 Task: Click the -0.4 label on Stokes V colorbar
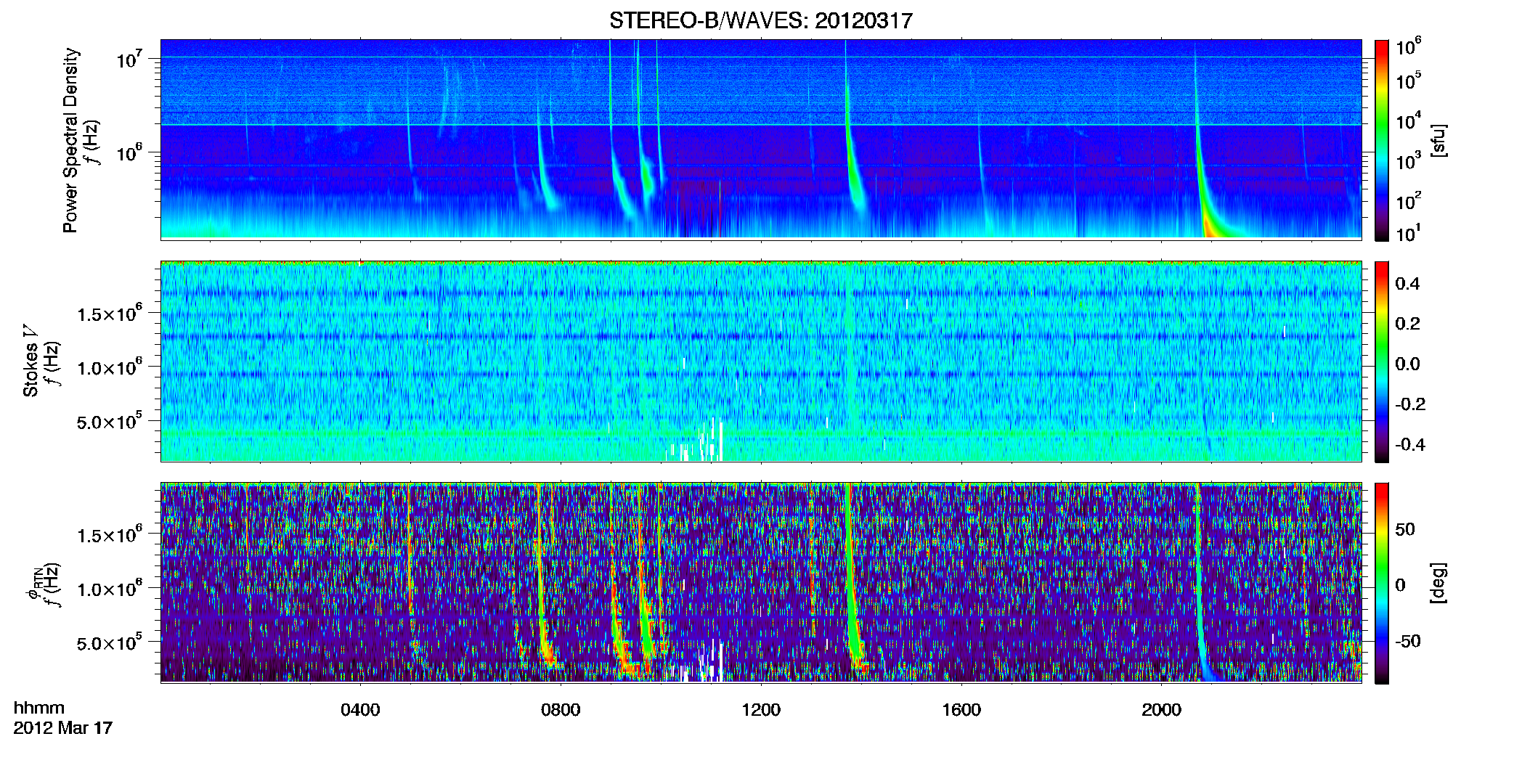tap(1410, 444)
